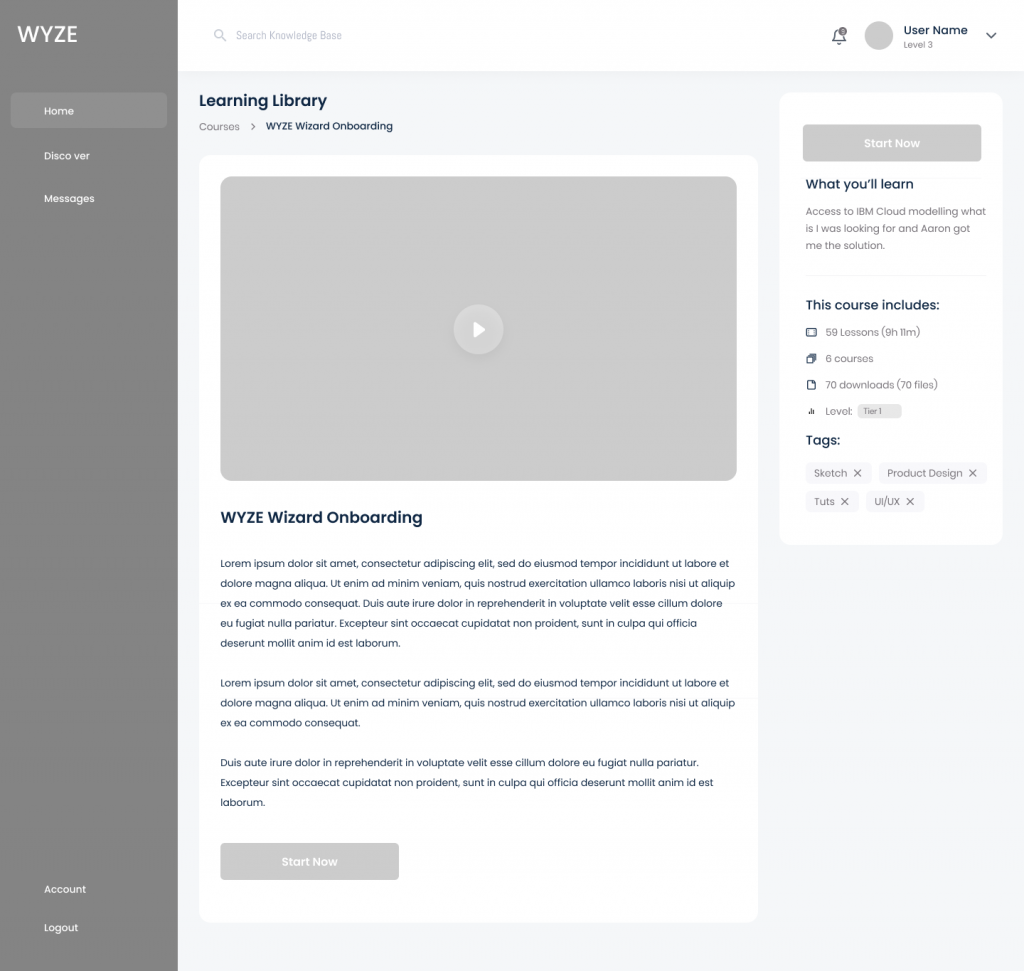Click the Learning Library heading
Viewport: 1024px width, 971px height.
tap(263, 101)
